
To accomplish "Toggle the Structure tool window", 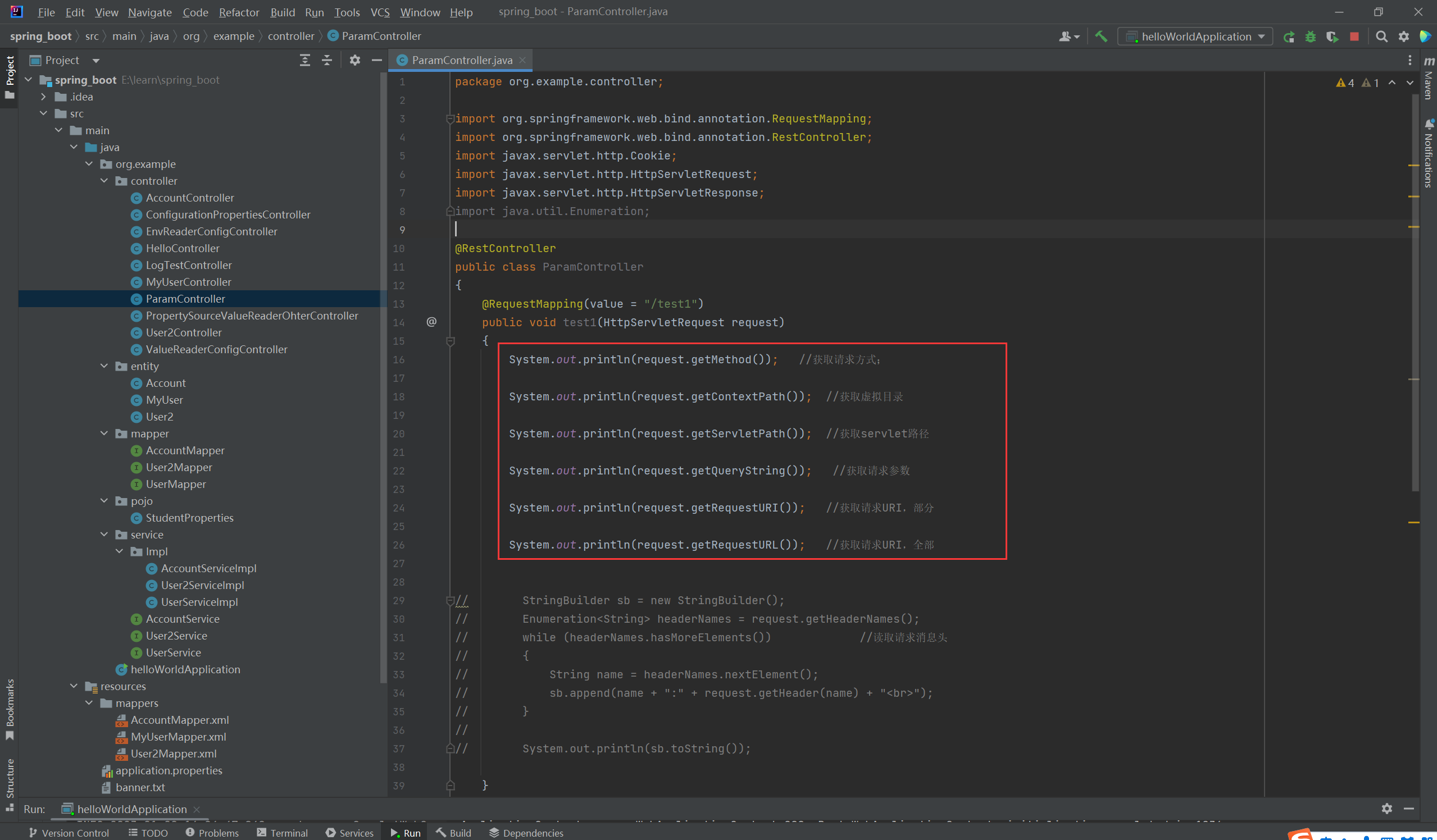I will [x=10, y=784].
